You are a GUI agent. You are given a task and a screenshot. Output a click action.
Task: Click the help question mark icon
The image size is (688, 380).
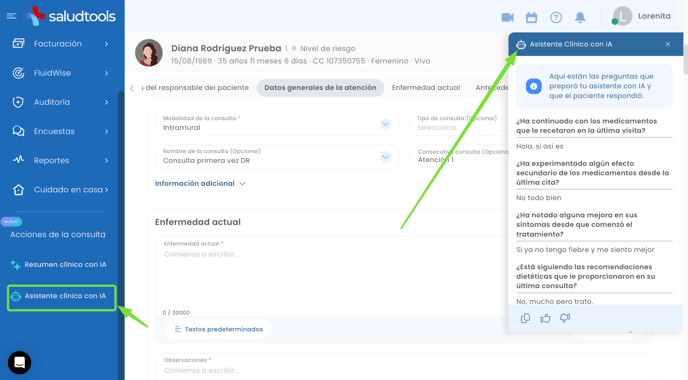pyautogui.click(x=556, y=18)
